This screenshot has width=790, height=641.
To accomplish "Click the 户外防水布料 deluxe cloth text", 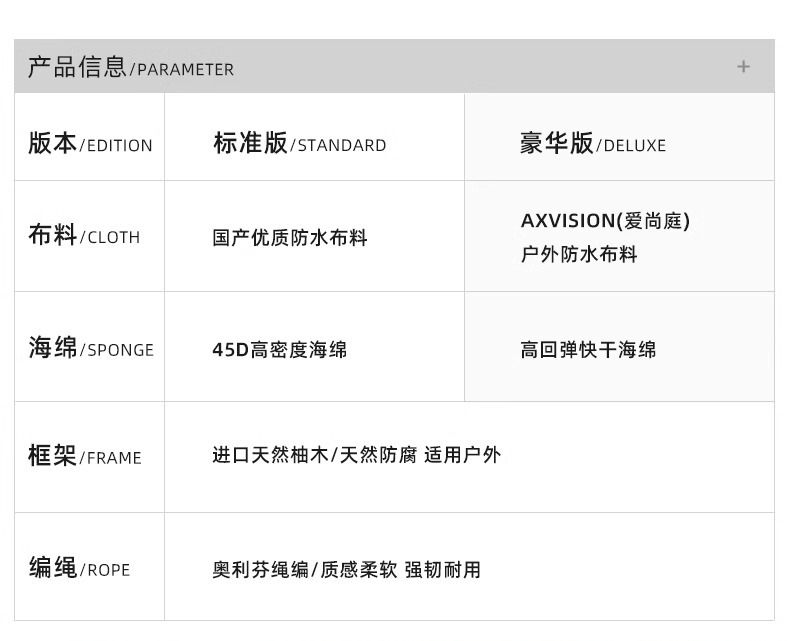I will pos(579,254).
